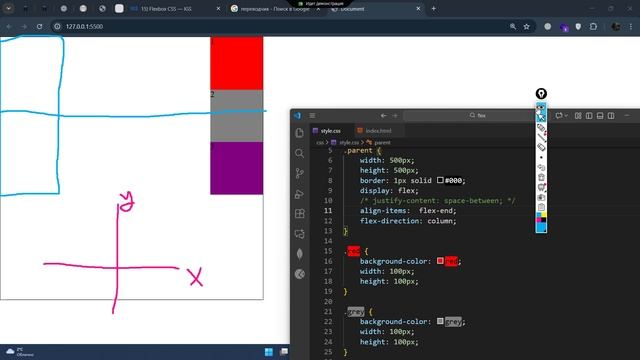
Task: Go back in the browser
Action: click(x=9, y=27)
